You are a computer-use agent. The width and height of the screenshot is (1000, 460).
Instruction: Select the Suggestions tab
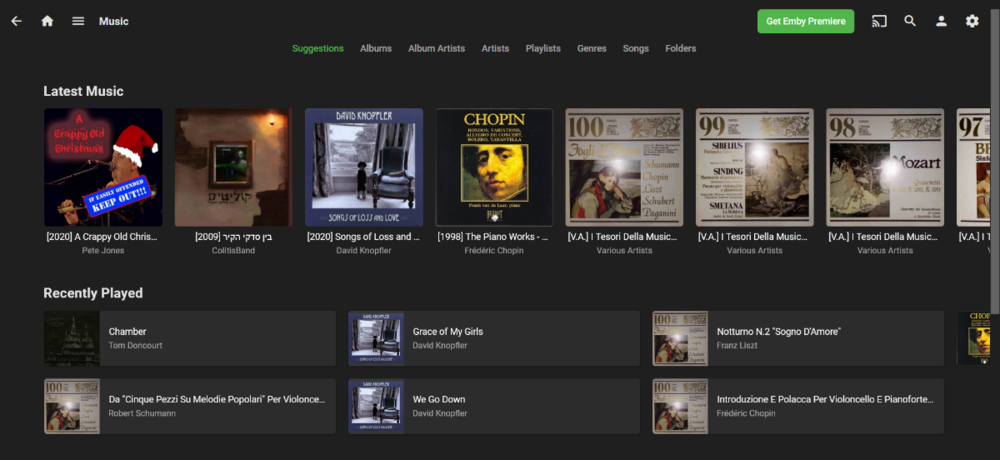pyautogui.click(x=318, y=48)
